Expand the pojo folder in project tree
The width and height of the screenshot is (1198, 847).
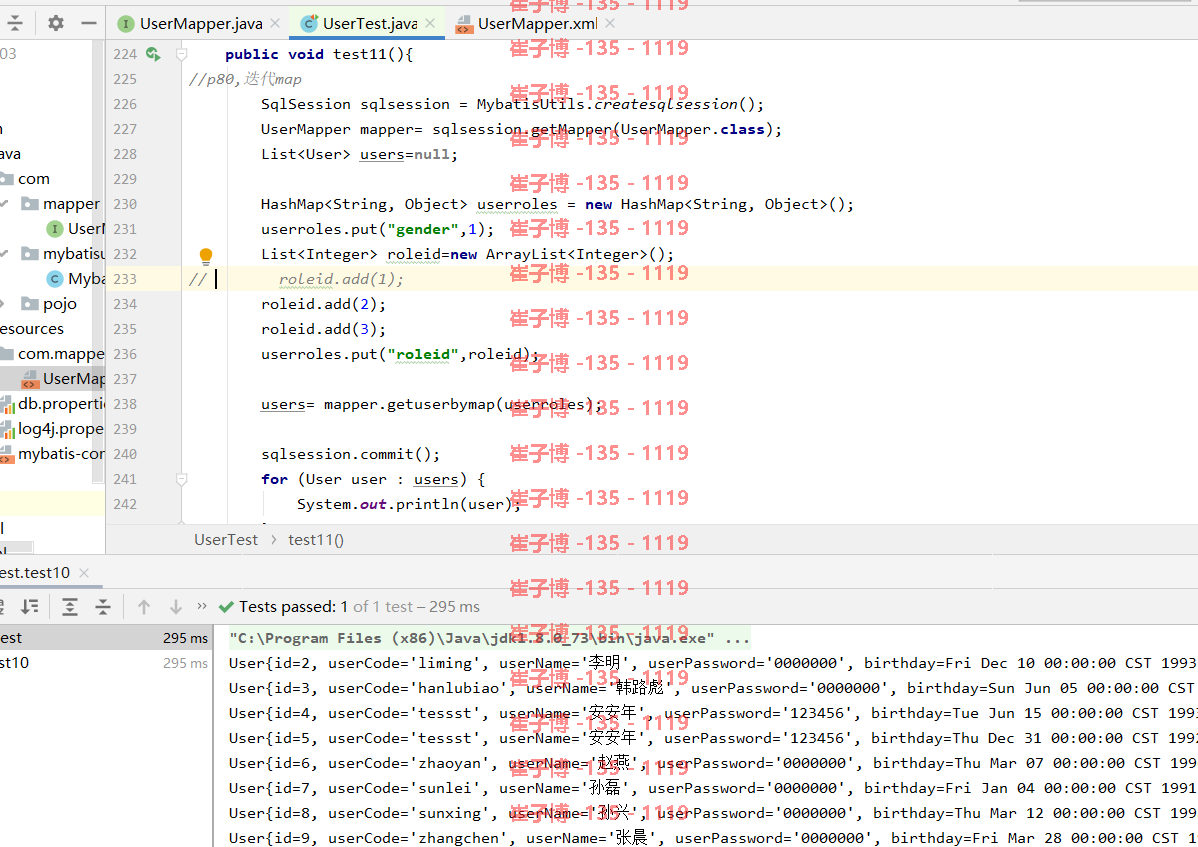[x=4, y=303]
